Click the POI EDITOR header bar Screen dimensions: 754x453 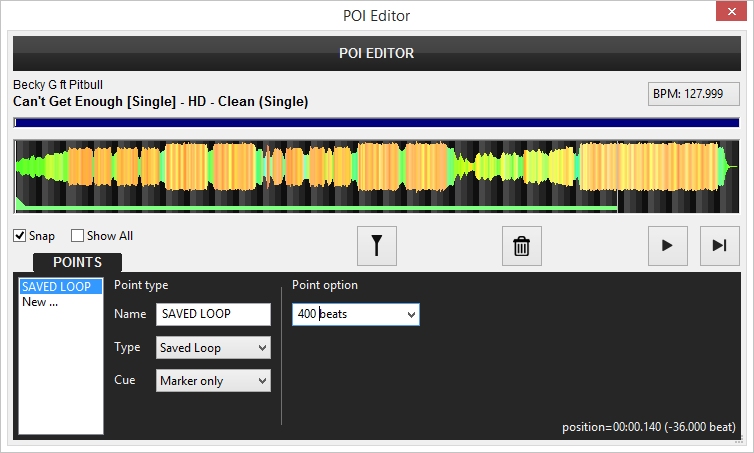tap(376, 53)
